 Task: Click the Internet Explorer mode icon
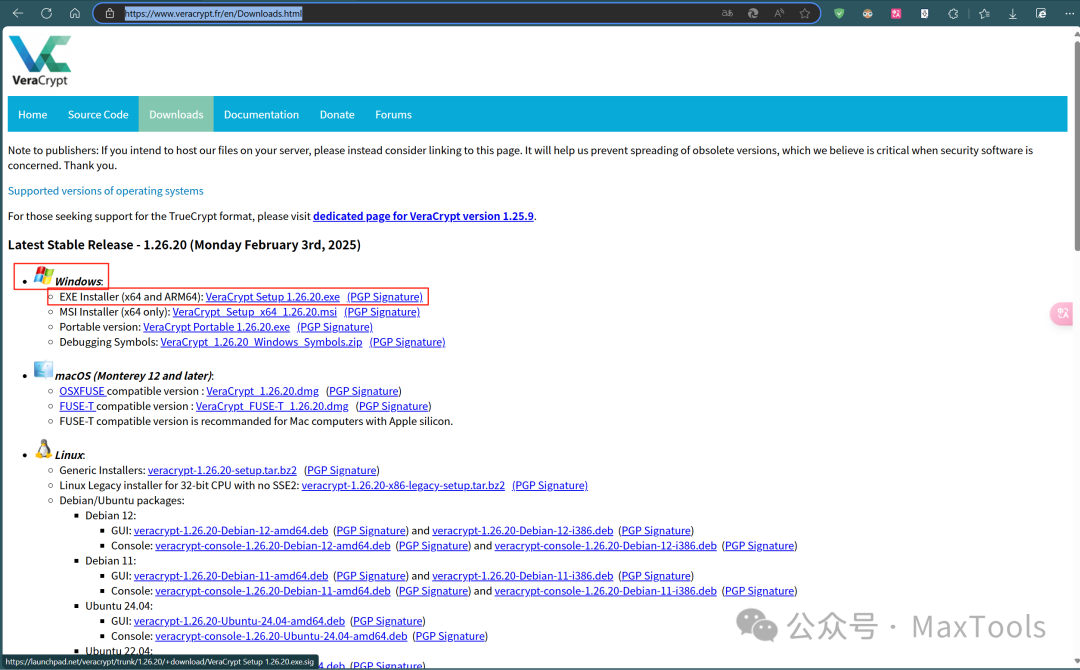tap(1041, 13)
